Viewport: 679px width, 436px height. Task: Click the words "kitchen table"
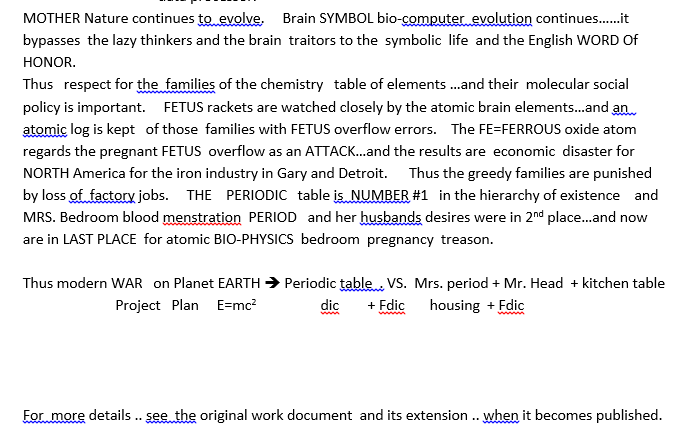coord(623,283)
